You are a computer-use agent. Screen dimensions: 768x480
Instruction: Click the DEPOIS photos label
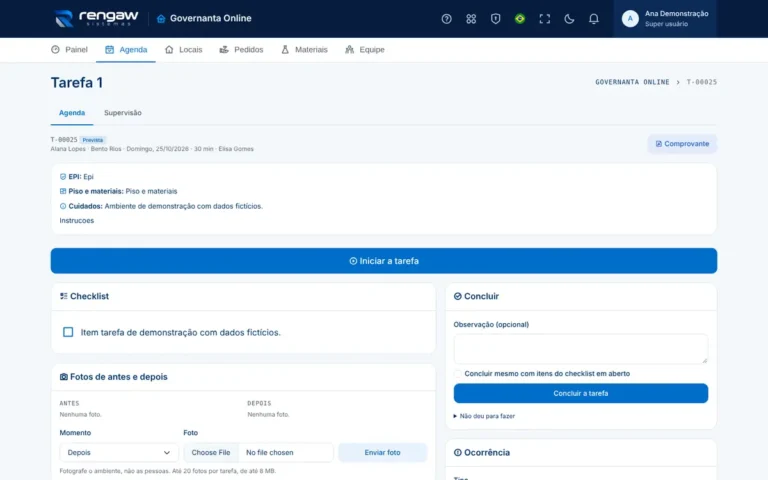pyautogui.click(x=259, y=404)
